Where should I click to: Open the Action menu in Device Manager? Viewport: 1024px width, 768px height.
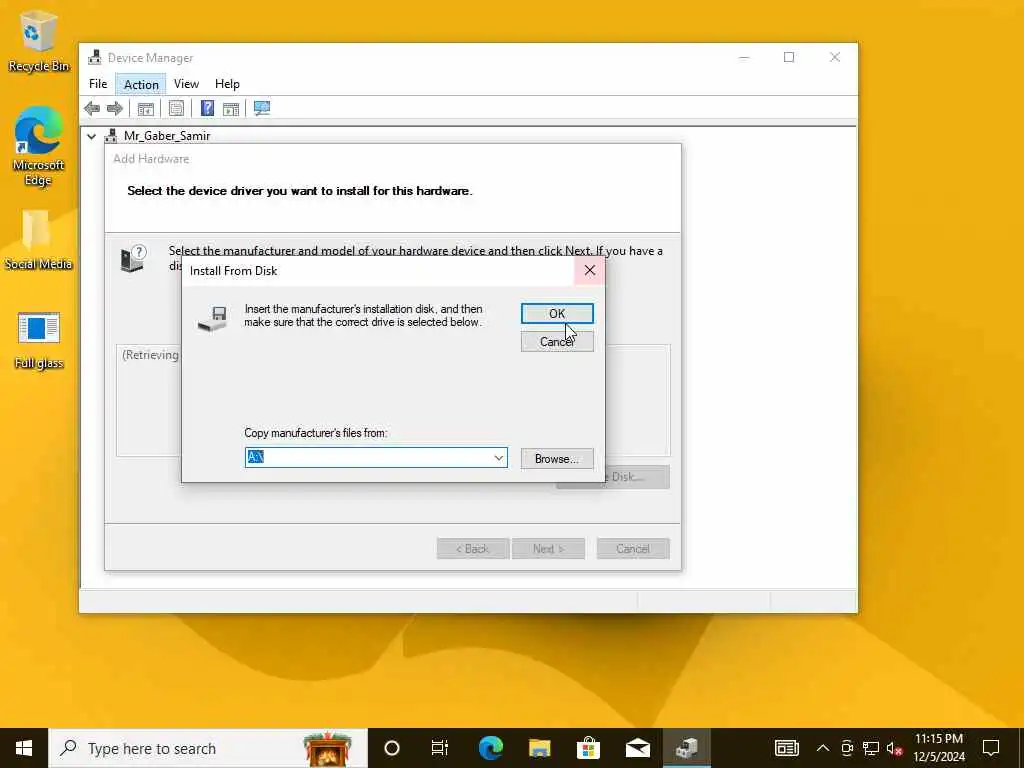tap(141, 84)
